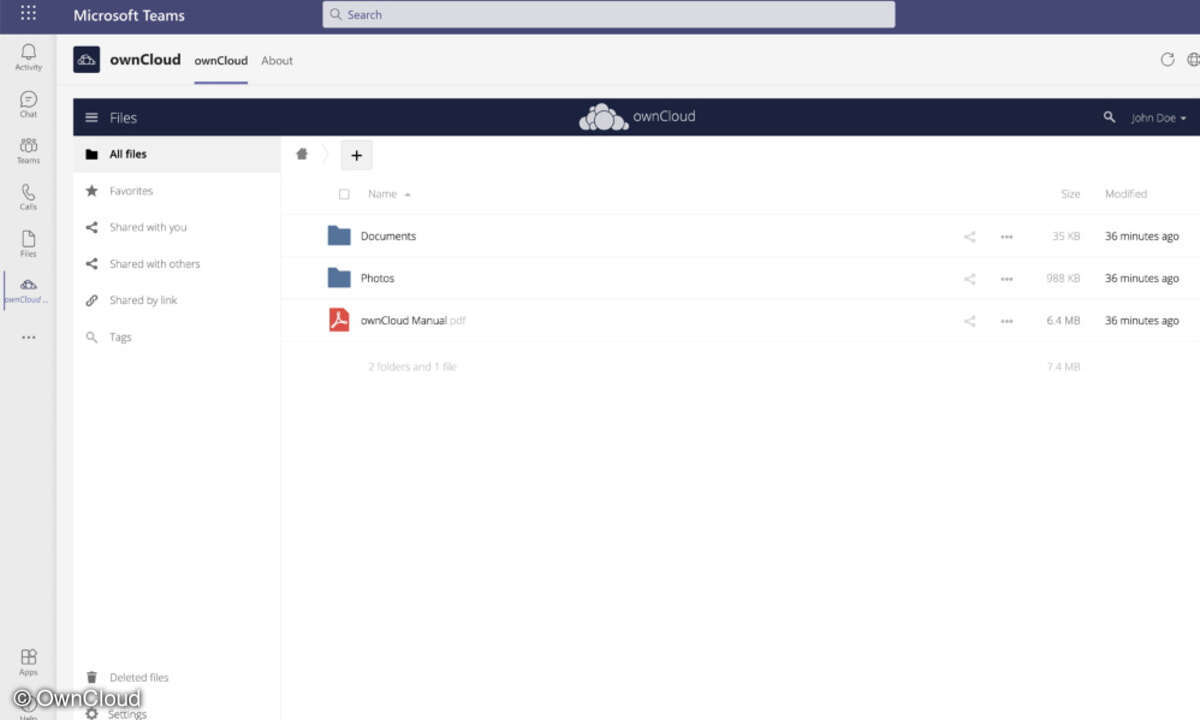This screenshot has height=720, width=1200.
Task: Switch to the ownCloud tab
Action: point(221,61)
